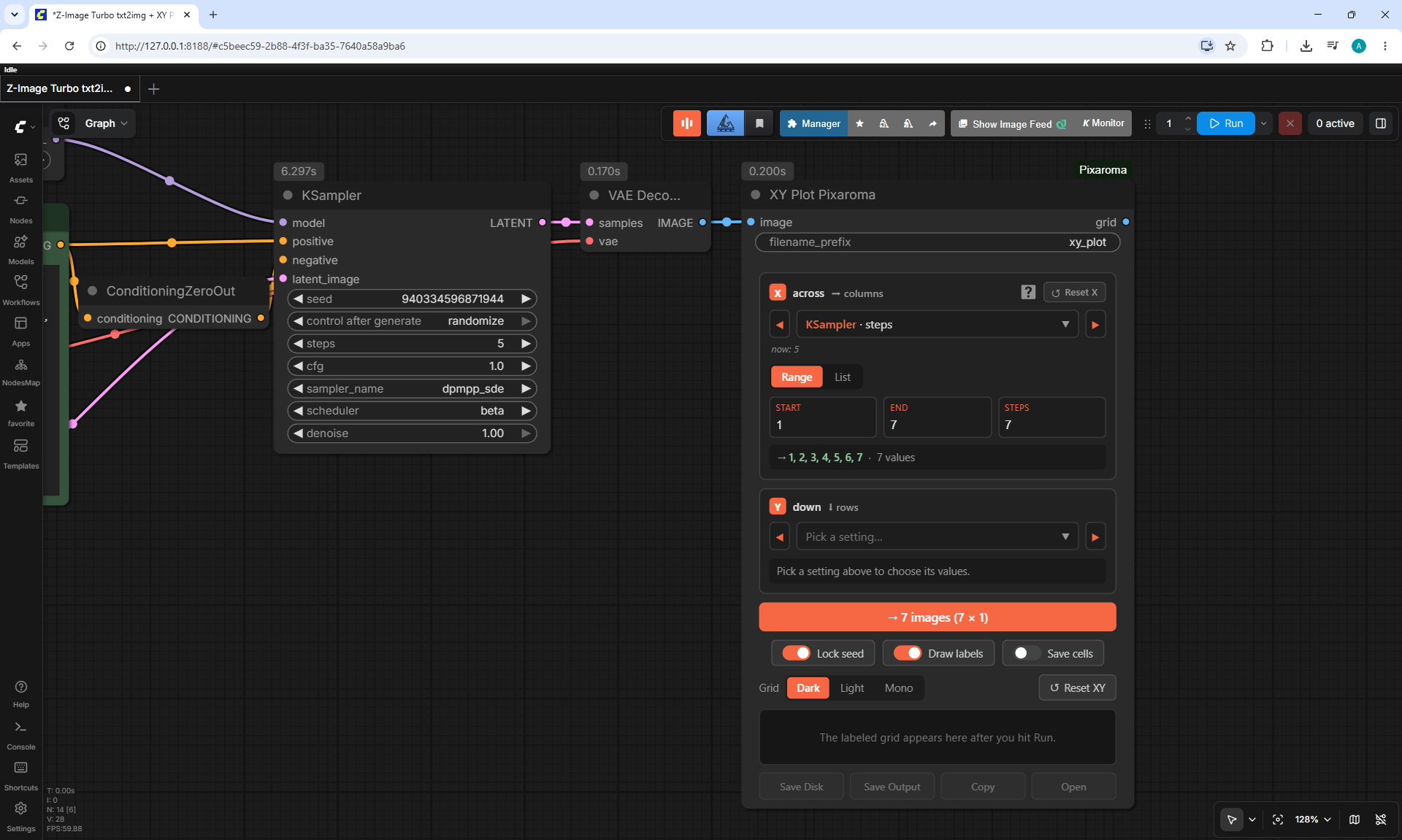Open the Y axis Pick a setting dropdown
The image size is (1402, 840).
(x=937, y=537)
